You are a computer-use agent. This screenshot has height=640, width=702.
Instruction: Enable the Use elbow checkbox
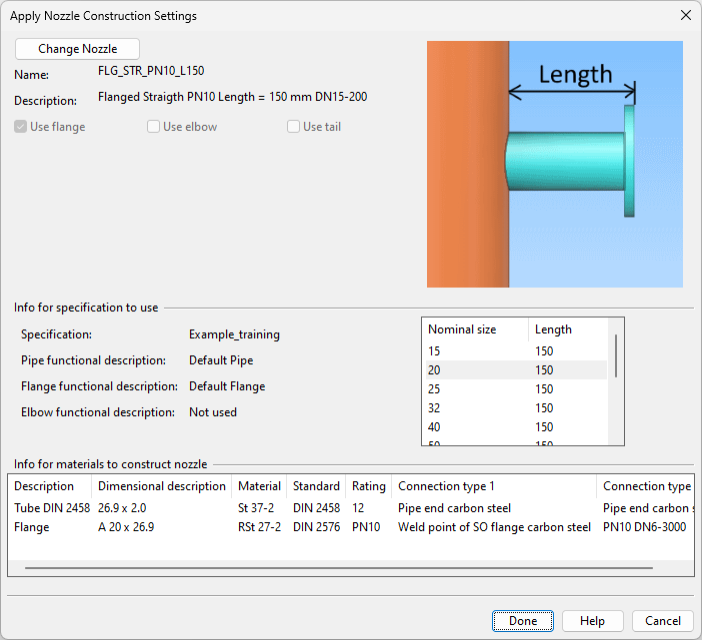tap(154, 127)
